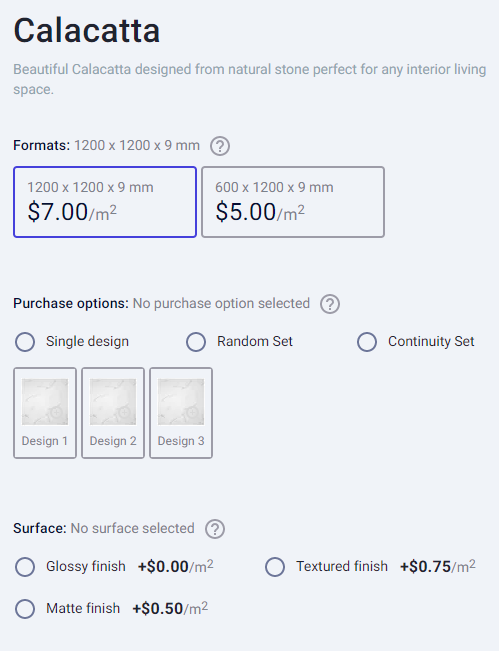The width and height of the screenshot is (499, 651).
Task: Zoom Design 3 using its magnifier icon
Action: click(192, 413)
